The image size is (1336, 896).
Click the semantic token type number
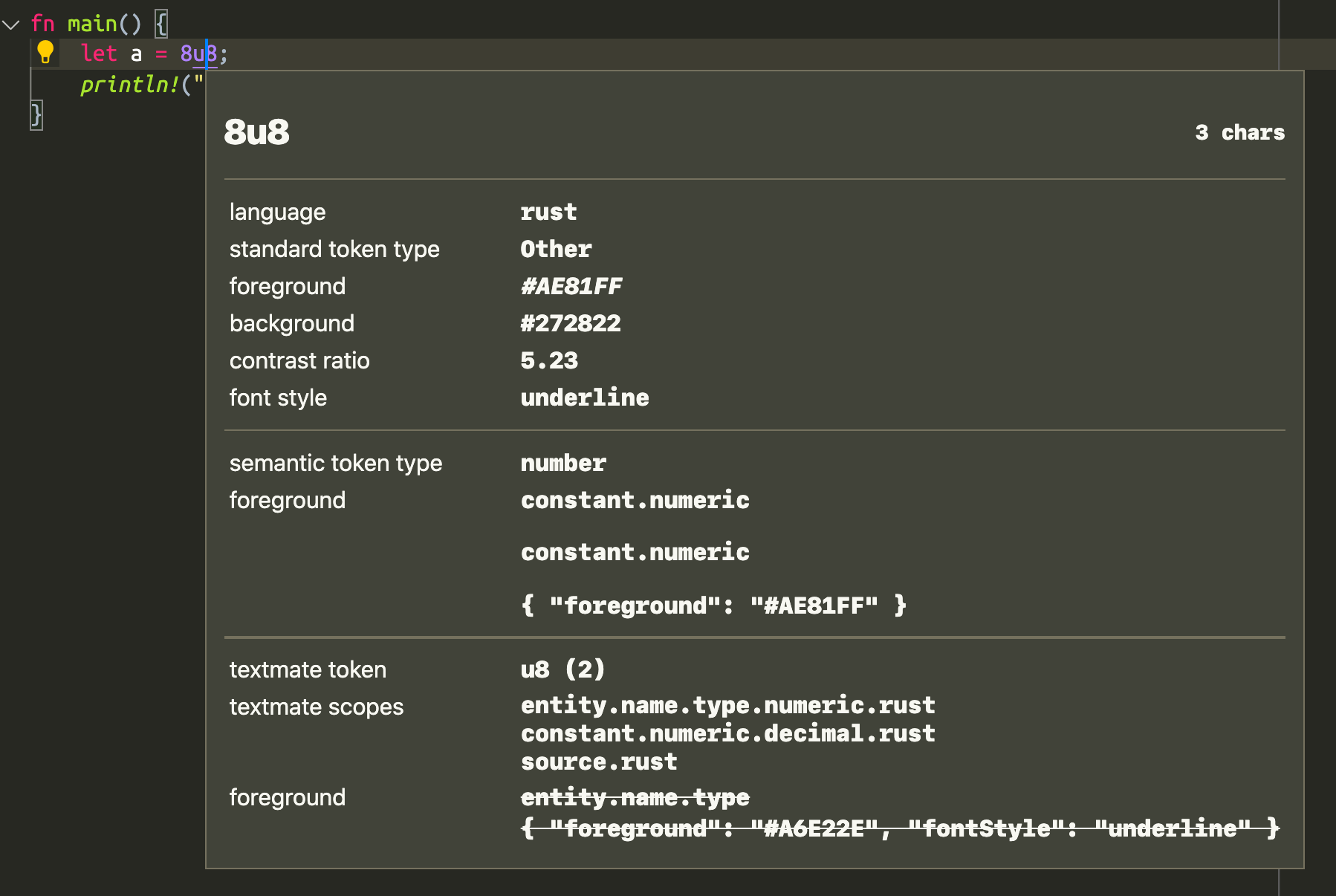point(563,463)
